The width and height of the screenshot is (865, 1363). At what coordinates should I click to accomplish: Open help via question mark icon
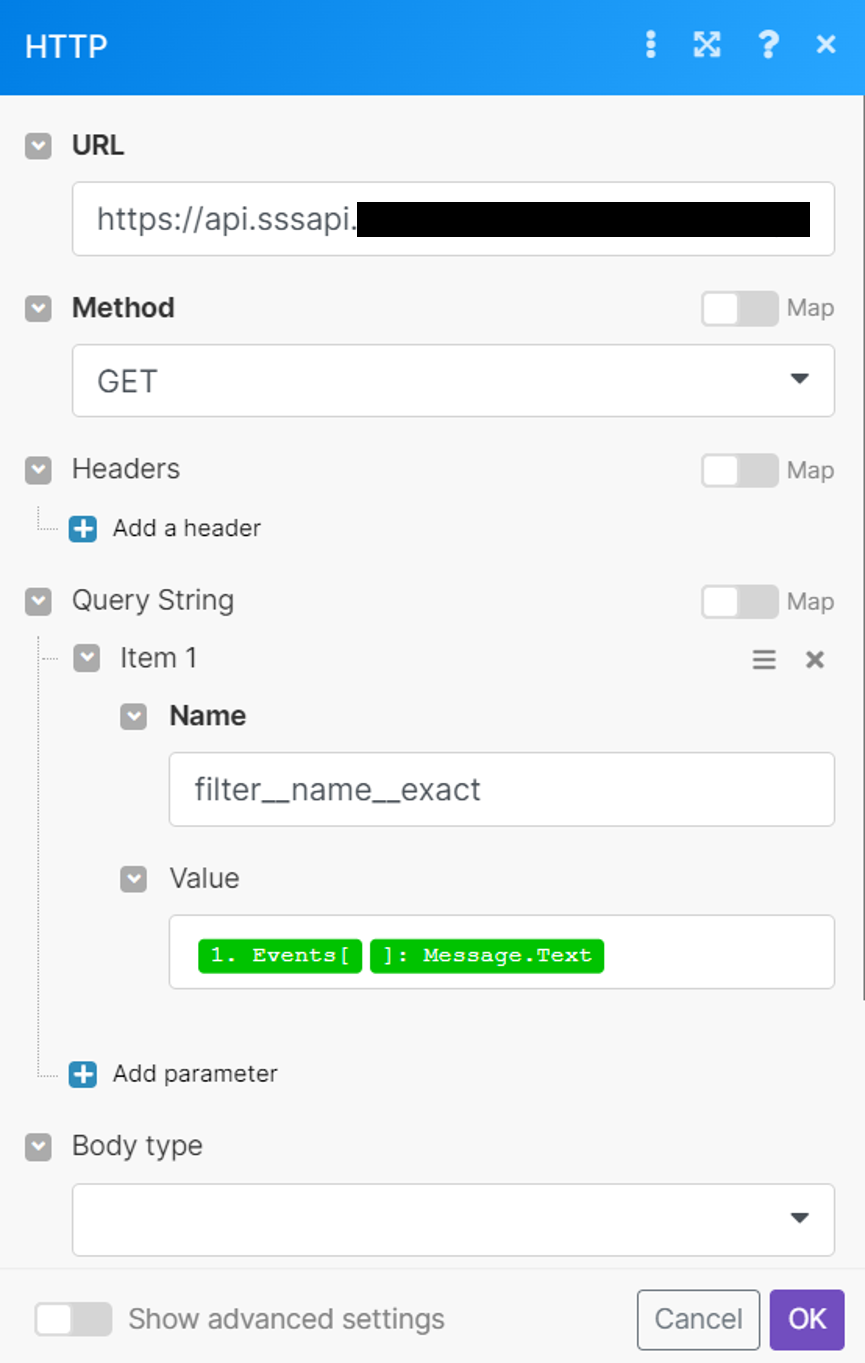[x=768, y=44]
